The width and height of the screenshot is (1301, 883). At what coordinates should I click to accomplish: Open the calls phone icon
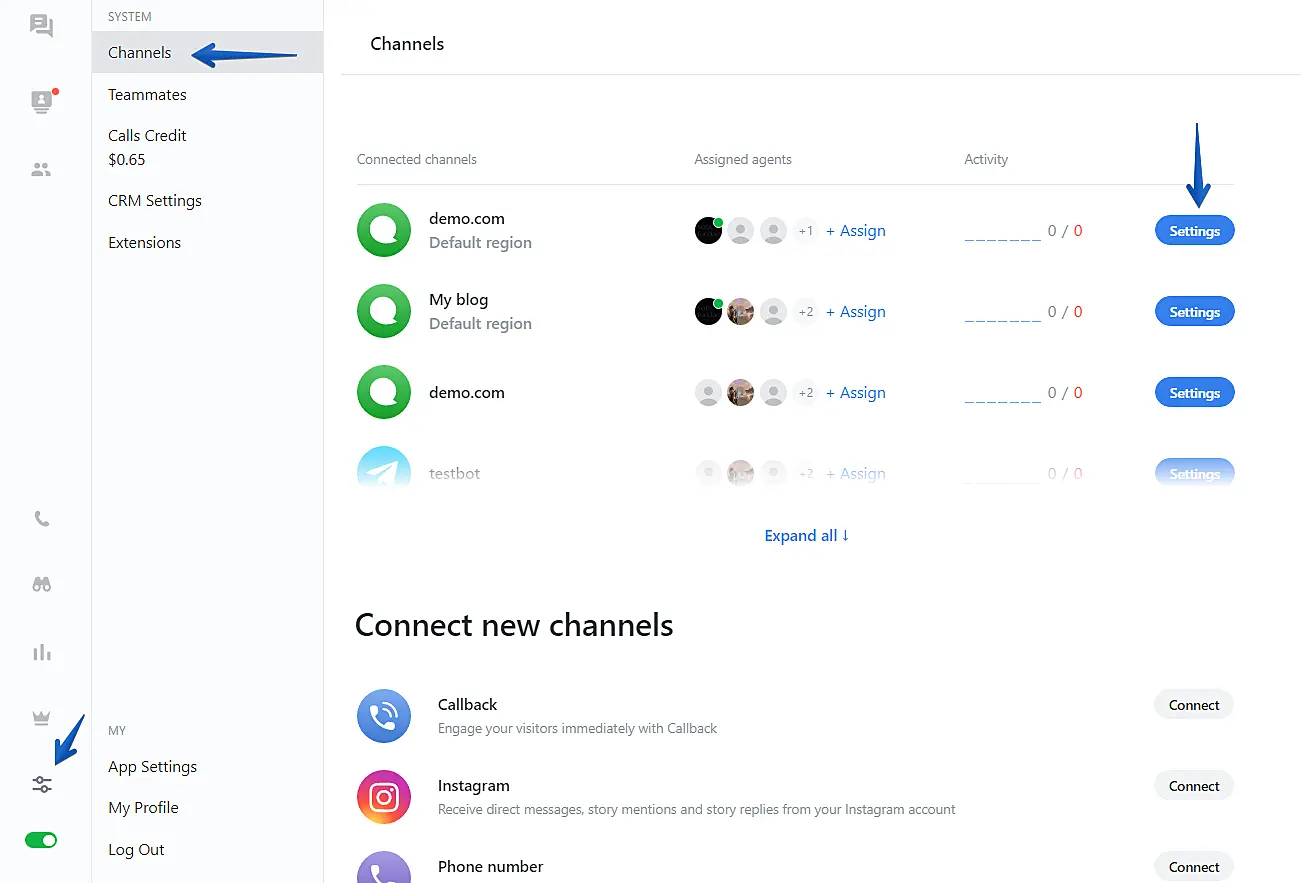[x=41, y=519]
